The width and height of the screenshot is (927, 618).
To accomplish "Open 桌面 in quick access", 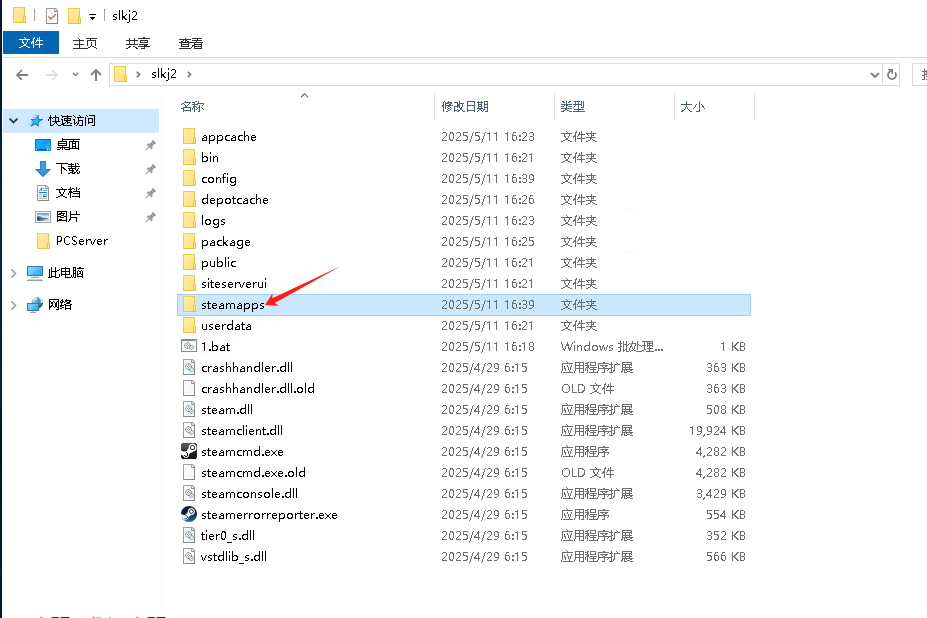I will click(x=68, y=144).
